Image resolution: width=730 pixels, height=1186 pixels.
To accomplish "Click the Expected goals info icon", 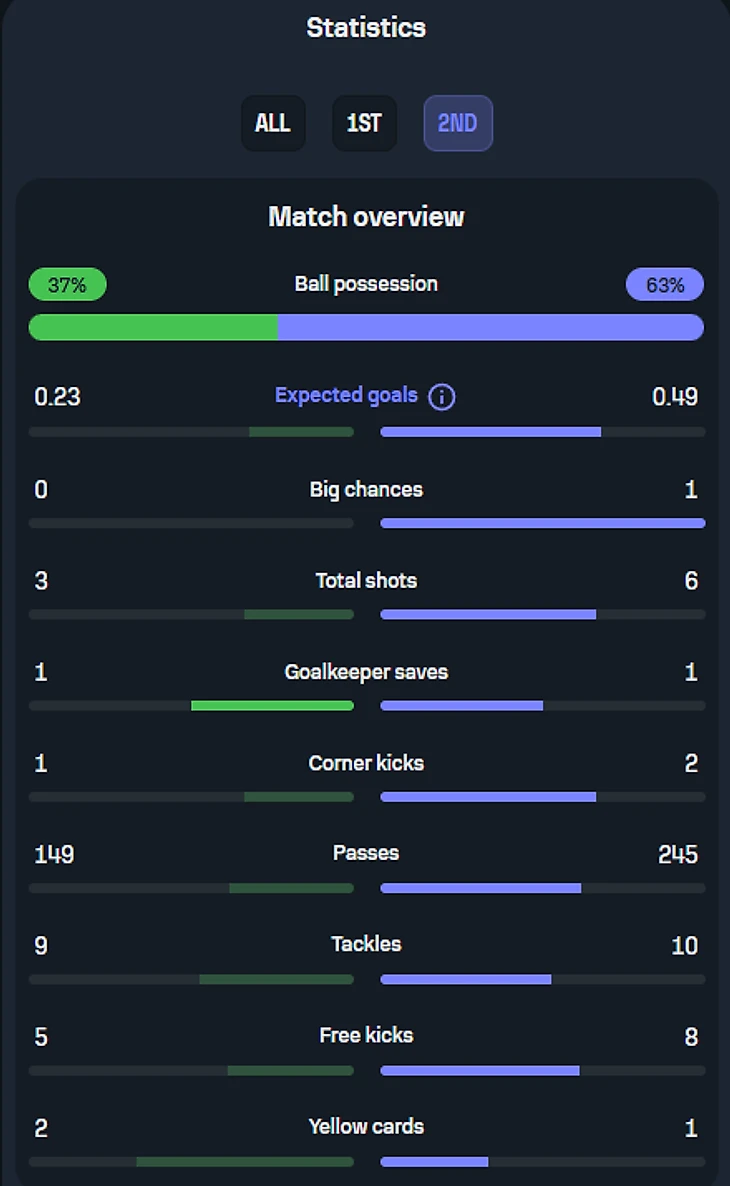I will coord(441,397).
